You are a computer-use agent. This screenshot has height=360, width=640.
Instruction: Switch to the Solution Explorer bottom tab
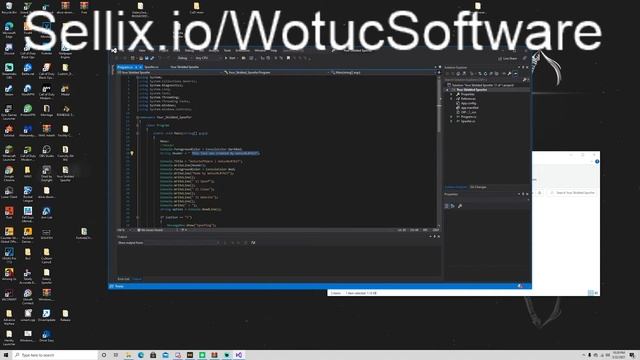pyautogui.click(x=456, y=187)
